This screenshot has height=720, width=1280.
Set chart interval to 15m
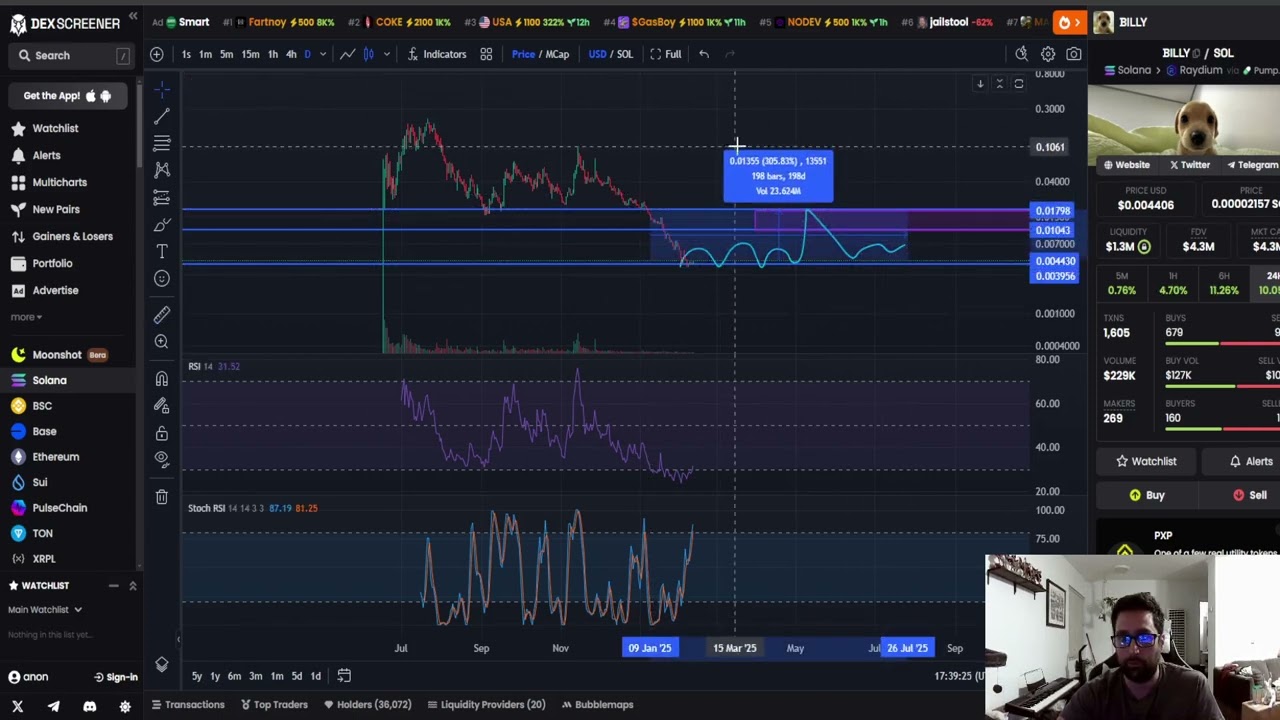(250, 54)
